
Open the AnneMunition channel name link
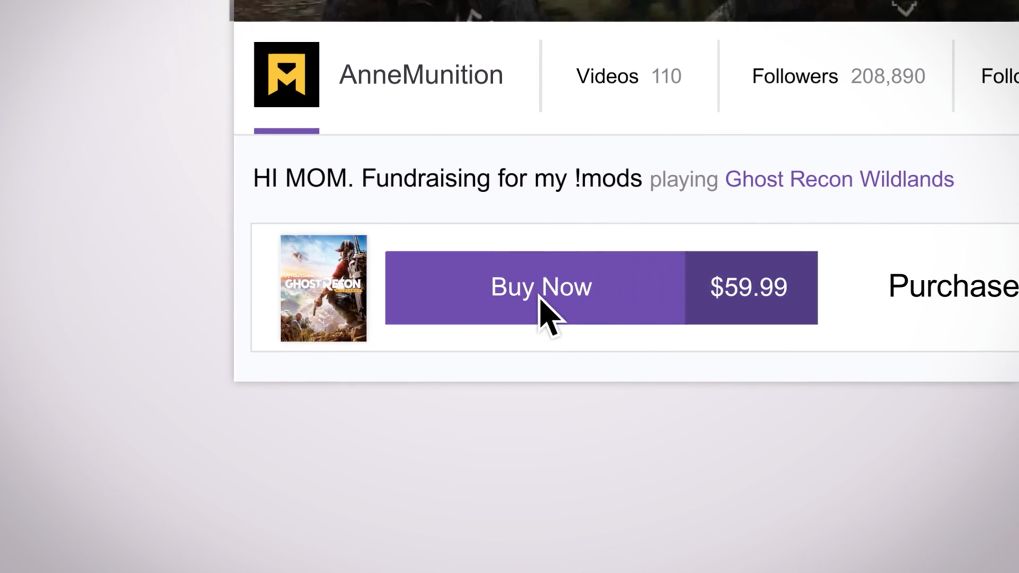pos(421,75)
